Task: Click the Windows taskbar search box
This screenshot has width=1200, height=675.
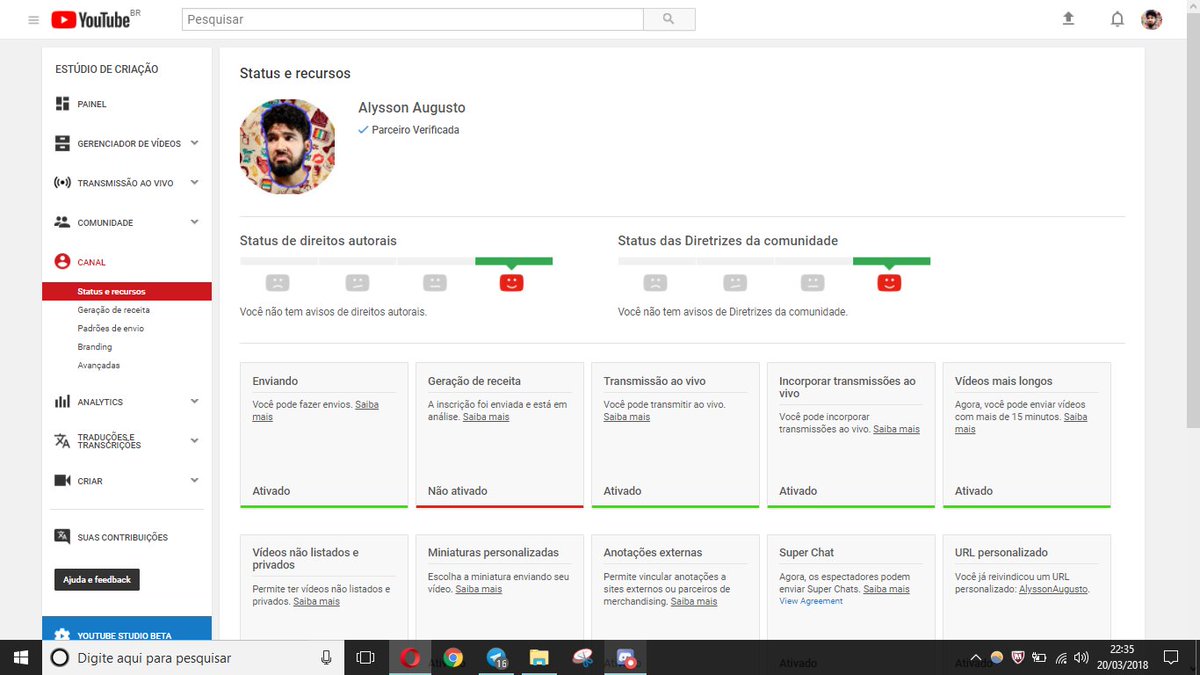Action: pos(194,657)
